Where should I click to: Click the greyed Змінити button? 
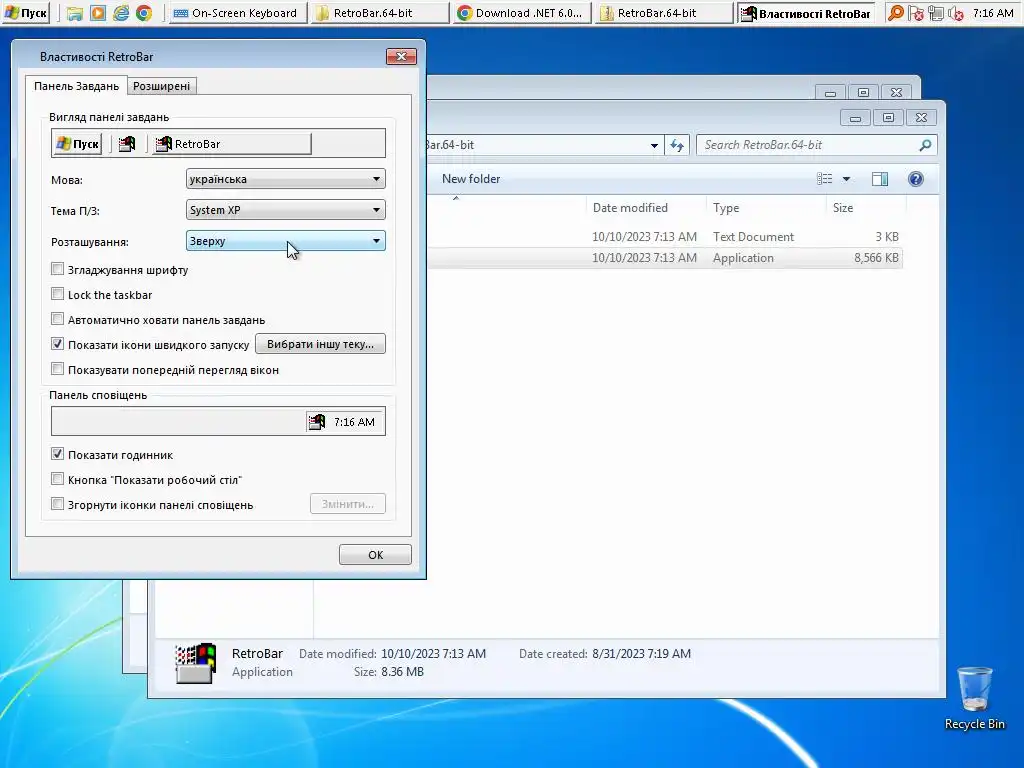pos(347,504)
